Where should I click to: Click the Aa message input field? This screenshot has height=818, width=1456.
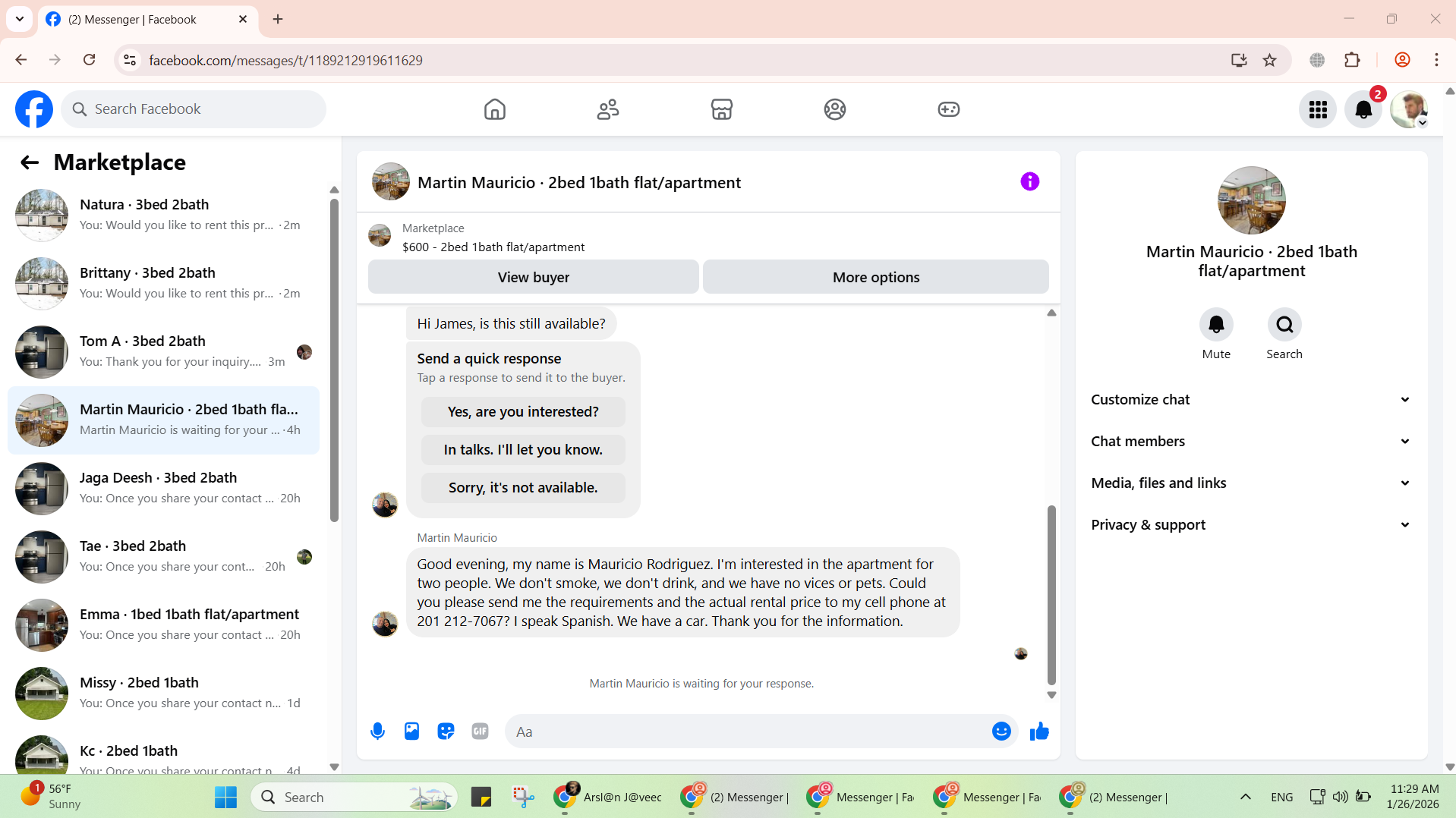coord(748,731)
